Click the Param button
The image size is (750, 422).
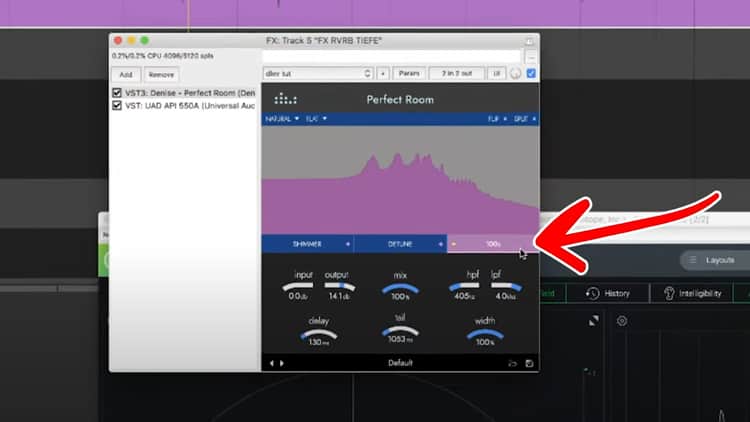pos(409,74)
